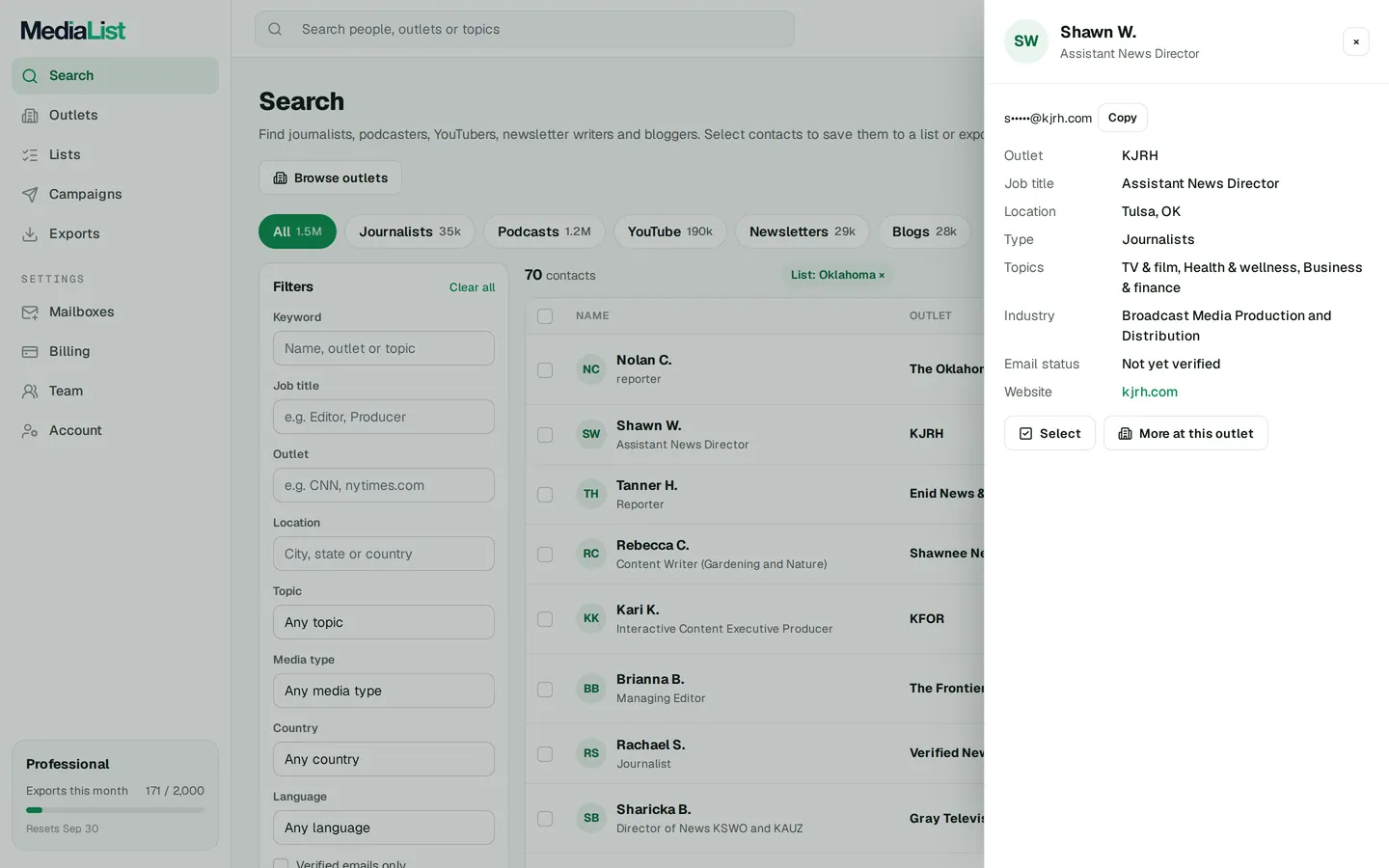Check the box for Sharicka B.

pos(545,819)
